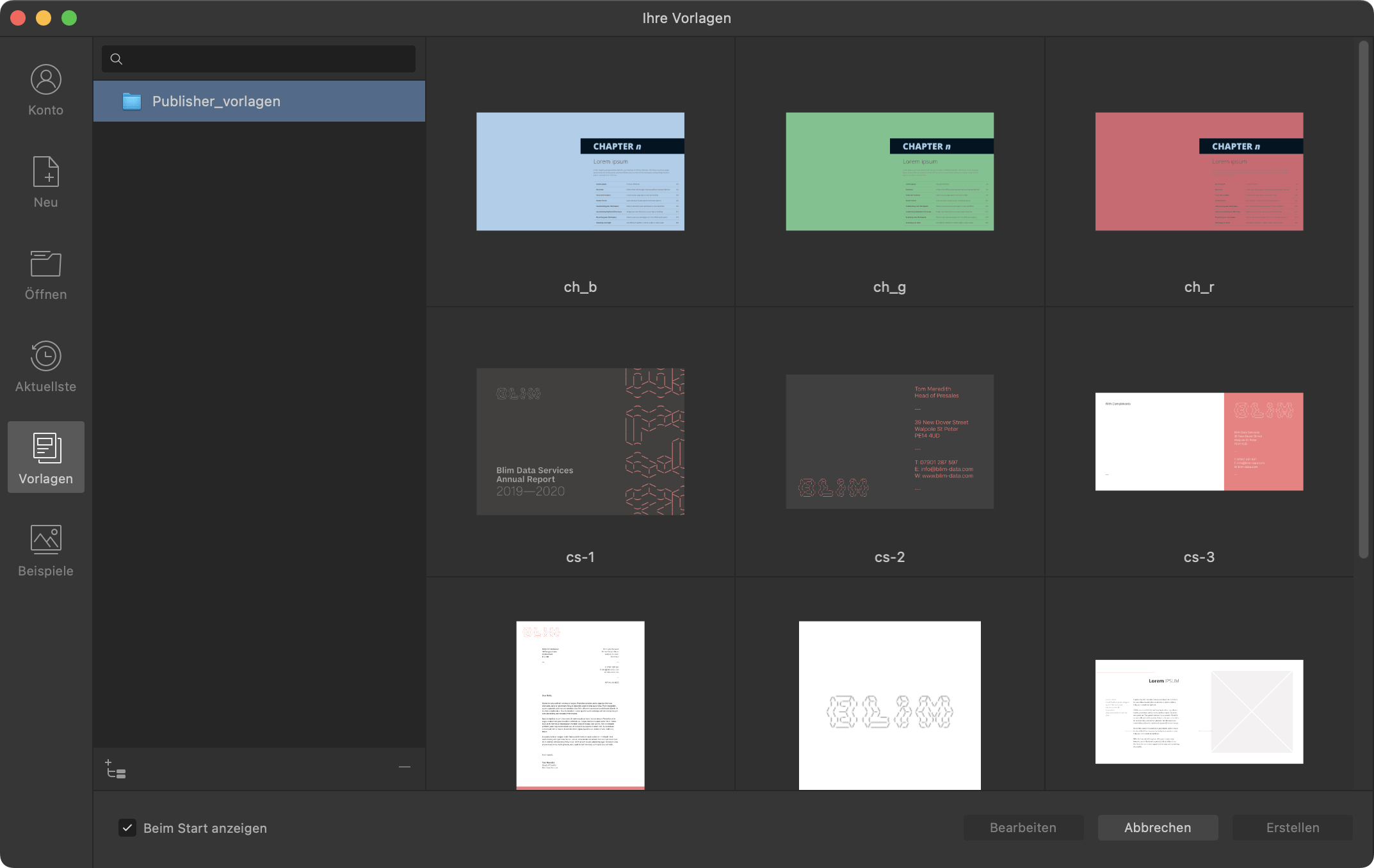Select the Publisher_vorlagen folder
This screenshot has height=868, width=1374.
259,100
